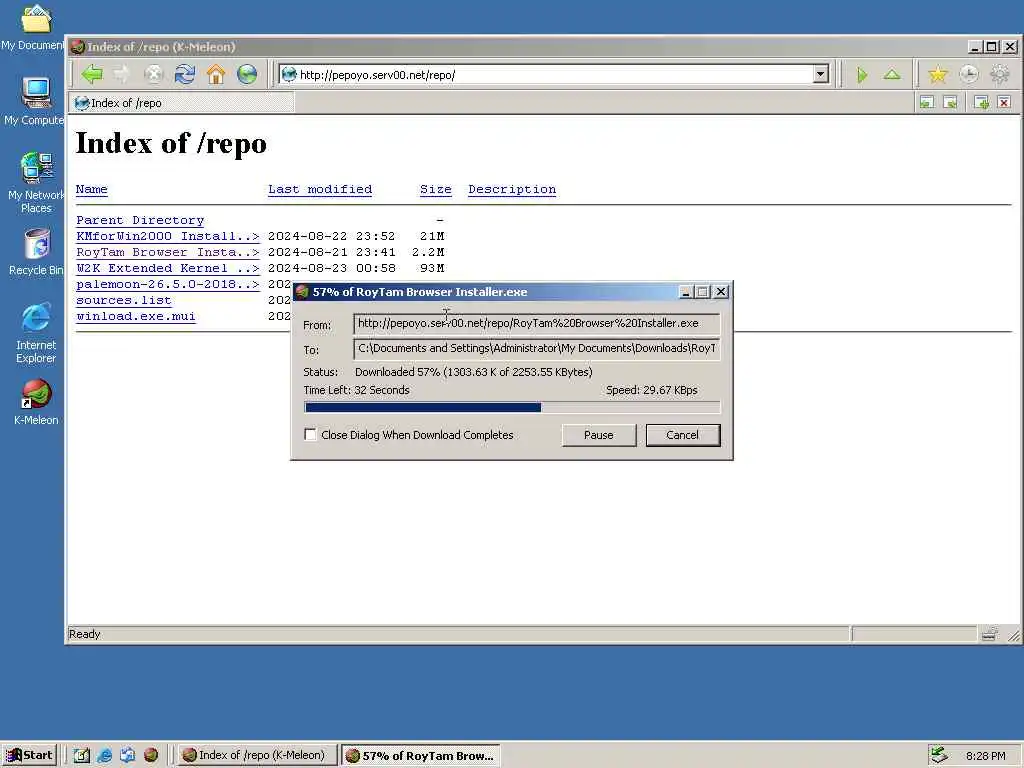This screenshot has height=768, width=1024.
Task: Close the current tab with the red X icon
Action: pos(1004,103)
